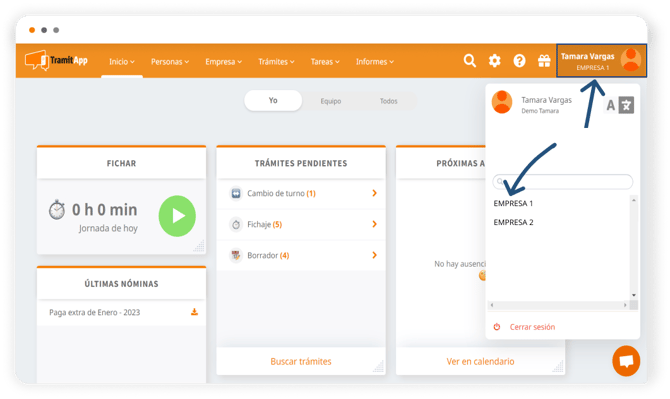Open the Personas menu
The height and width of the screenshot is (399, 670).
(x=170, y=62)
